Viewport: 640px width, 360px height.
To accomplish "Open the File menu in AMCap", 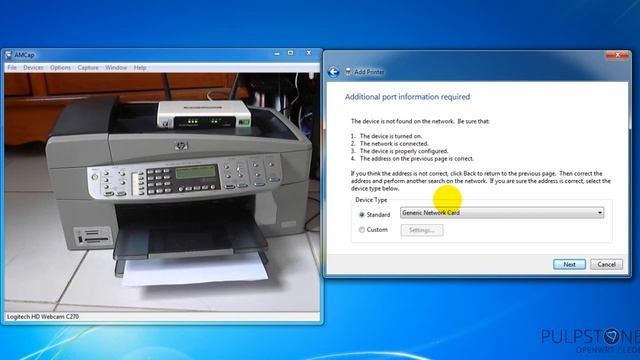I will (x=12, y=67).
